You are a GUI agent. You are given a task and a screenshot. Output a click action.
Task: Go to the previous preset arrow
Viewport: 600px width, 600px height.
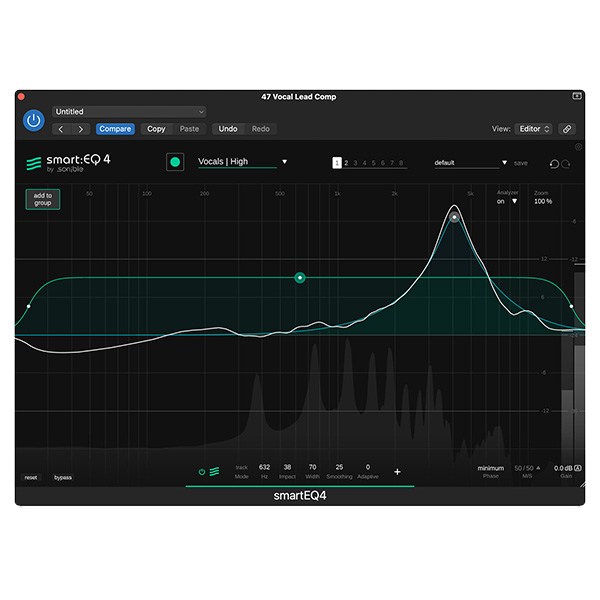pyautogui.click(x=61, y=129)
